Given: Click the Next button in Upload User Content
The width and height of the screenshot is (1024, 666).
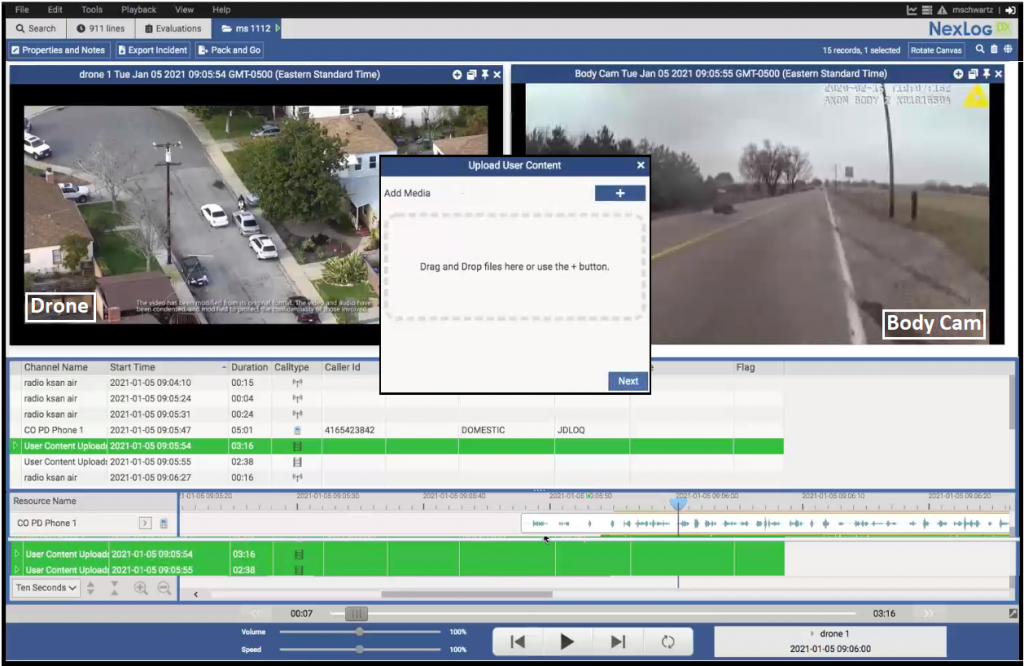Looking at the screenshot, I should pyautogui.click(x=628, y=381).
